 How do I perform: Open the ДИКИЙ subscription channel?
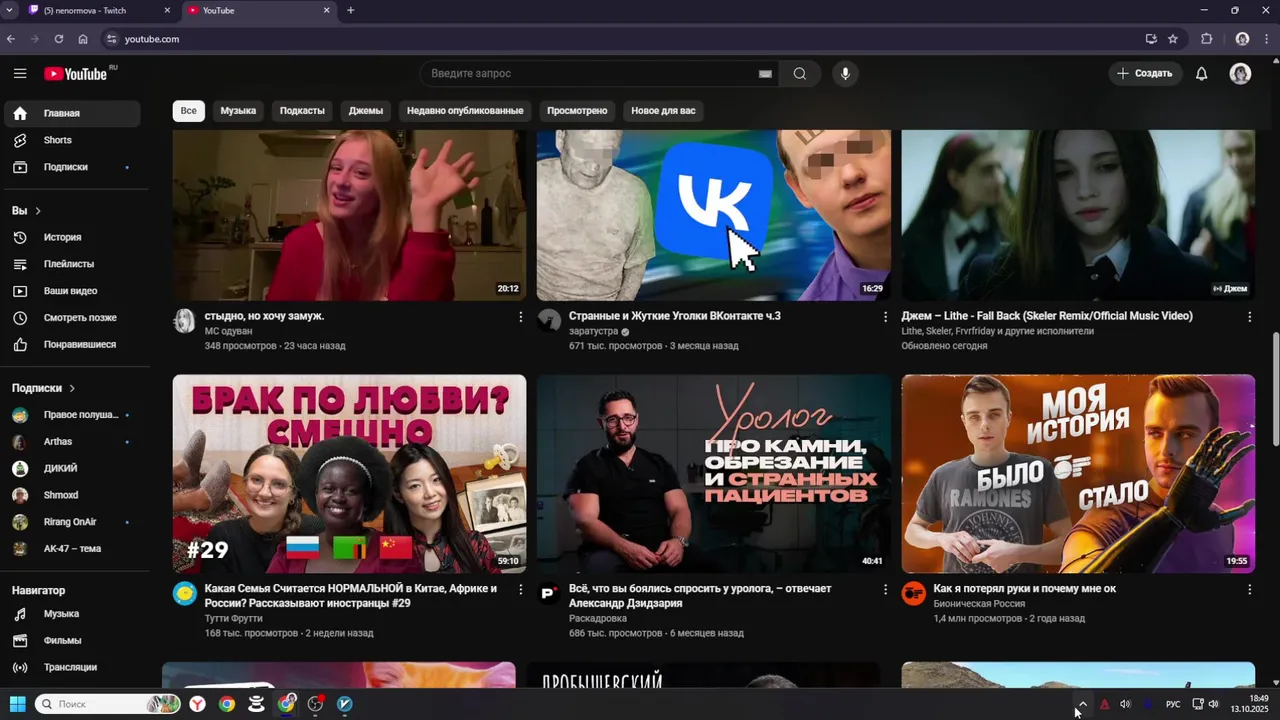click(70, 468)
